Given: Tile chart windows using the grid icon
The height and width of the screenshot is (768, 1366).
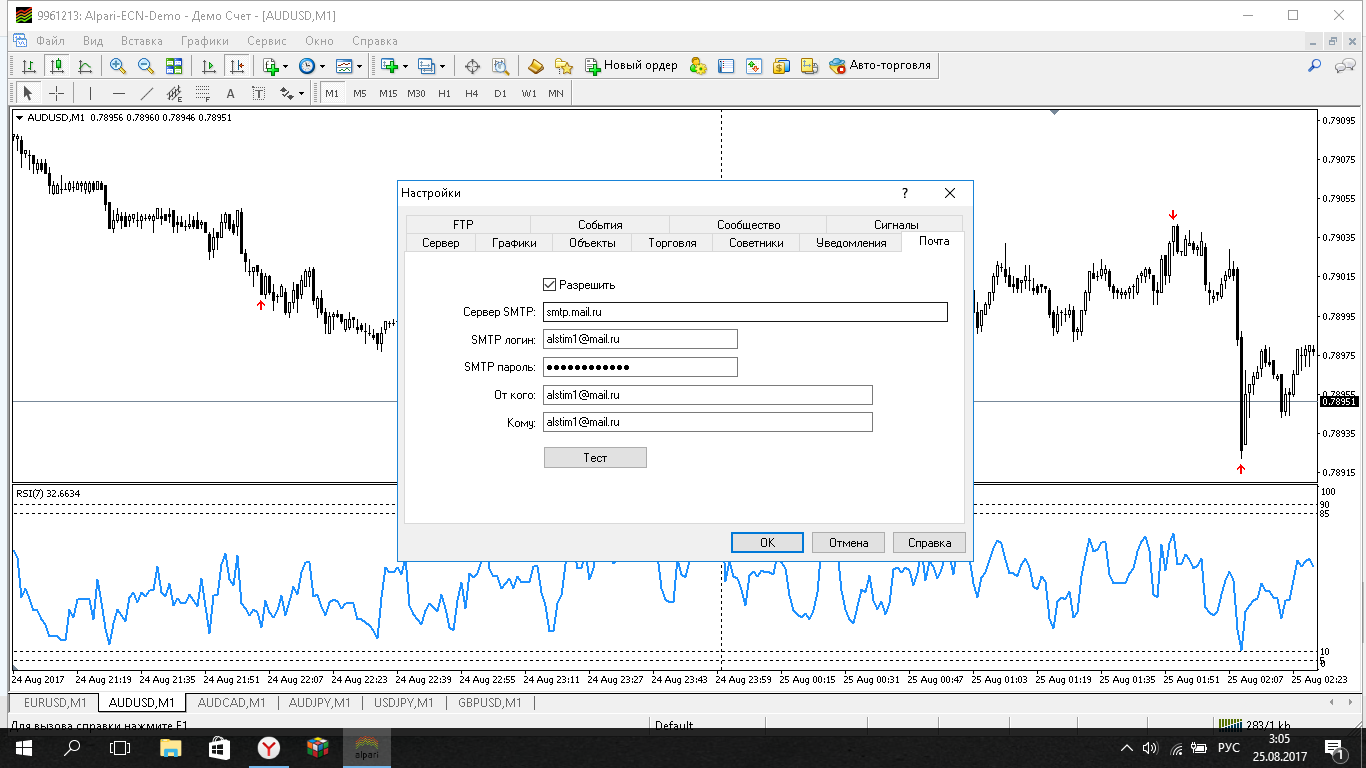Looking at the screenshot, I should [x=175, y=66].
